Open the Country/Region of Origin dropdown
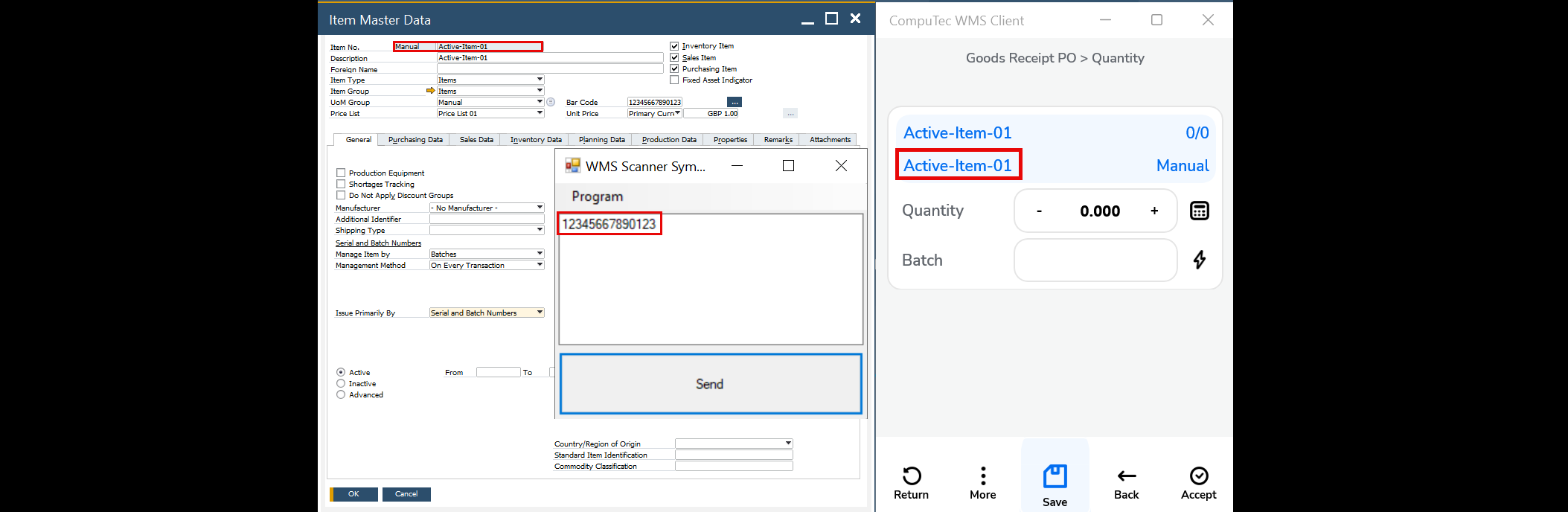Screen dimensions: 1568x512 tap(788, 444)
